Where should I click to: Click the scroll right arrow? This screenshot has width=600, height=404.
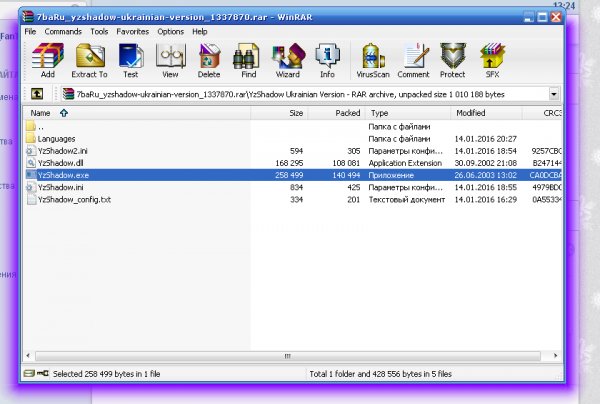click(x=556, y=356)
